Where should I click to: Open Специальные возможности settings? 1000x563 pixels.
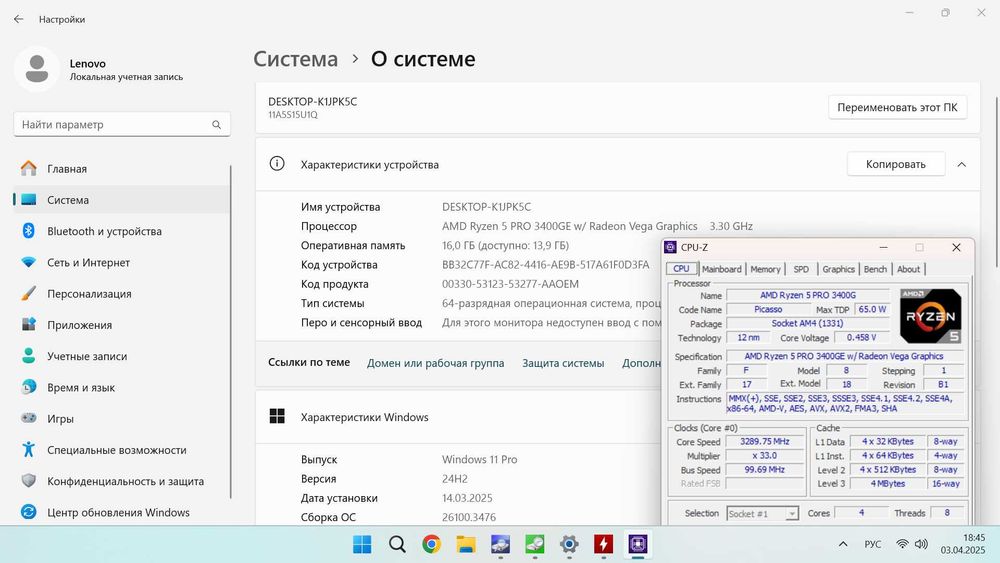(x=121, y=450)
